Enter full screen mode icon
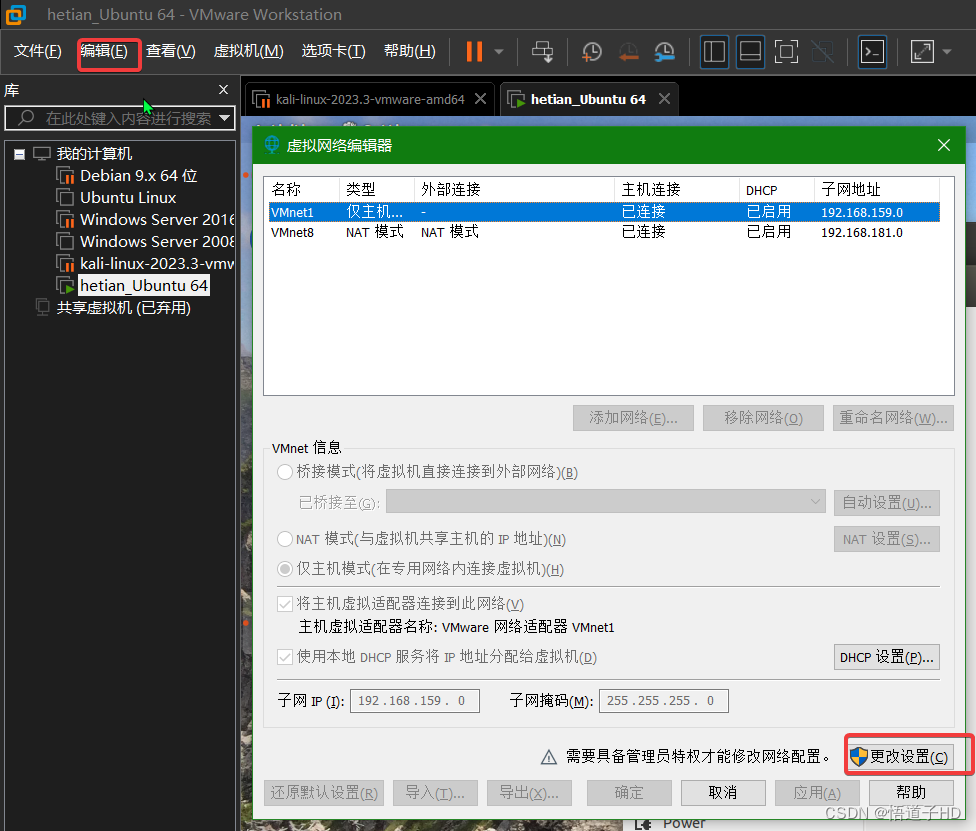Viewport: 976px width, 831px height. (786, 52)
